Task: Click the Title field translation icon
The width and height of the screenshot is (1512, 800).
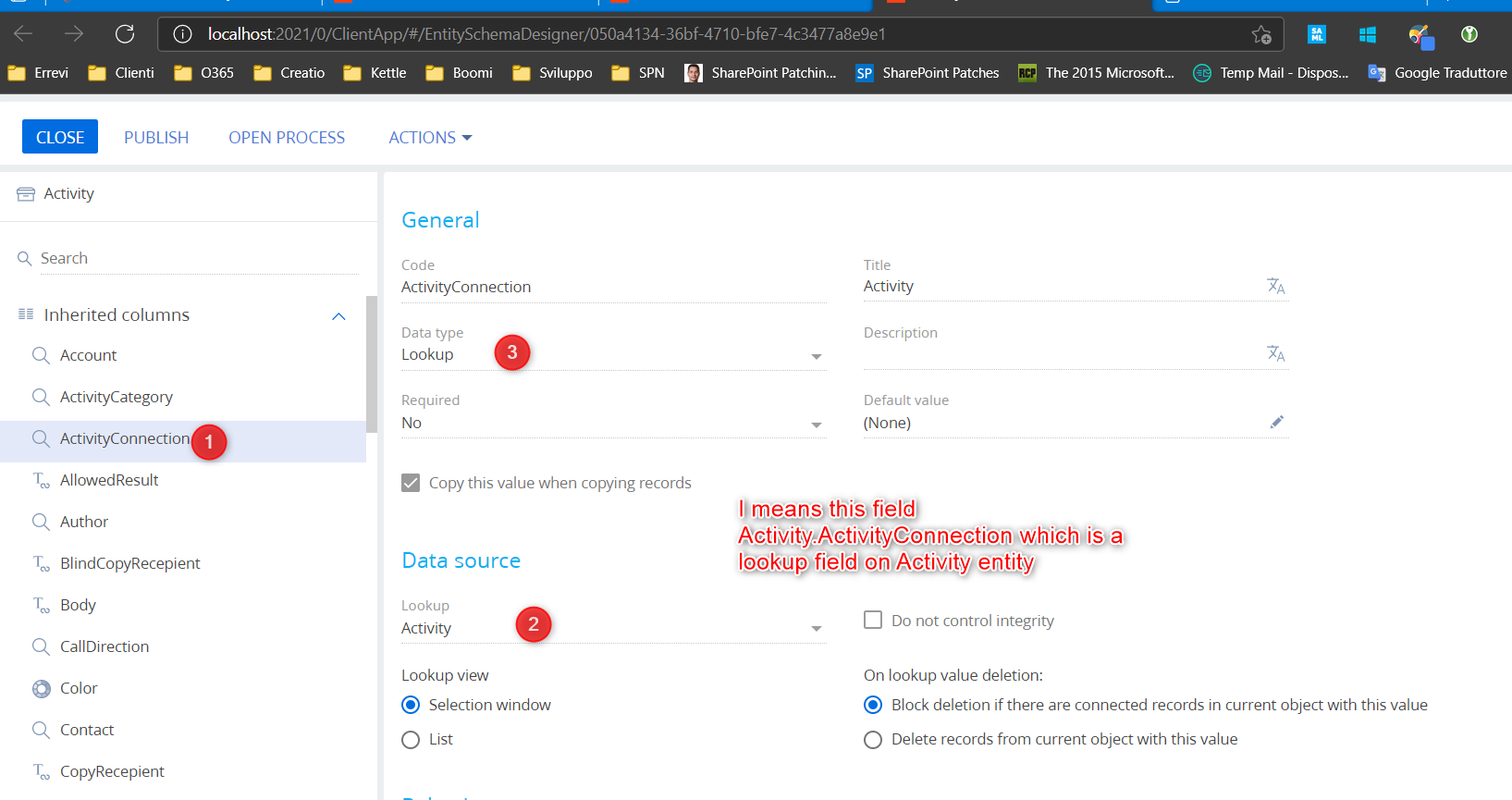Action: point(1276,287)
